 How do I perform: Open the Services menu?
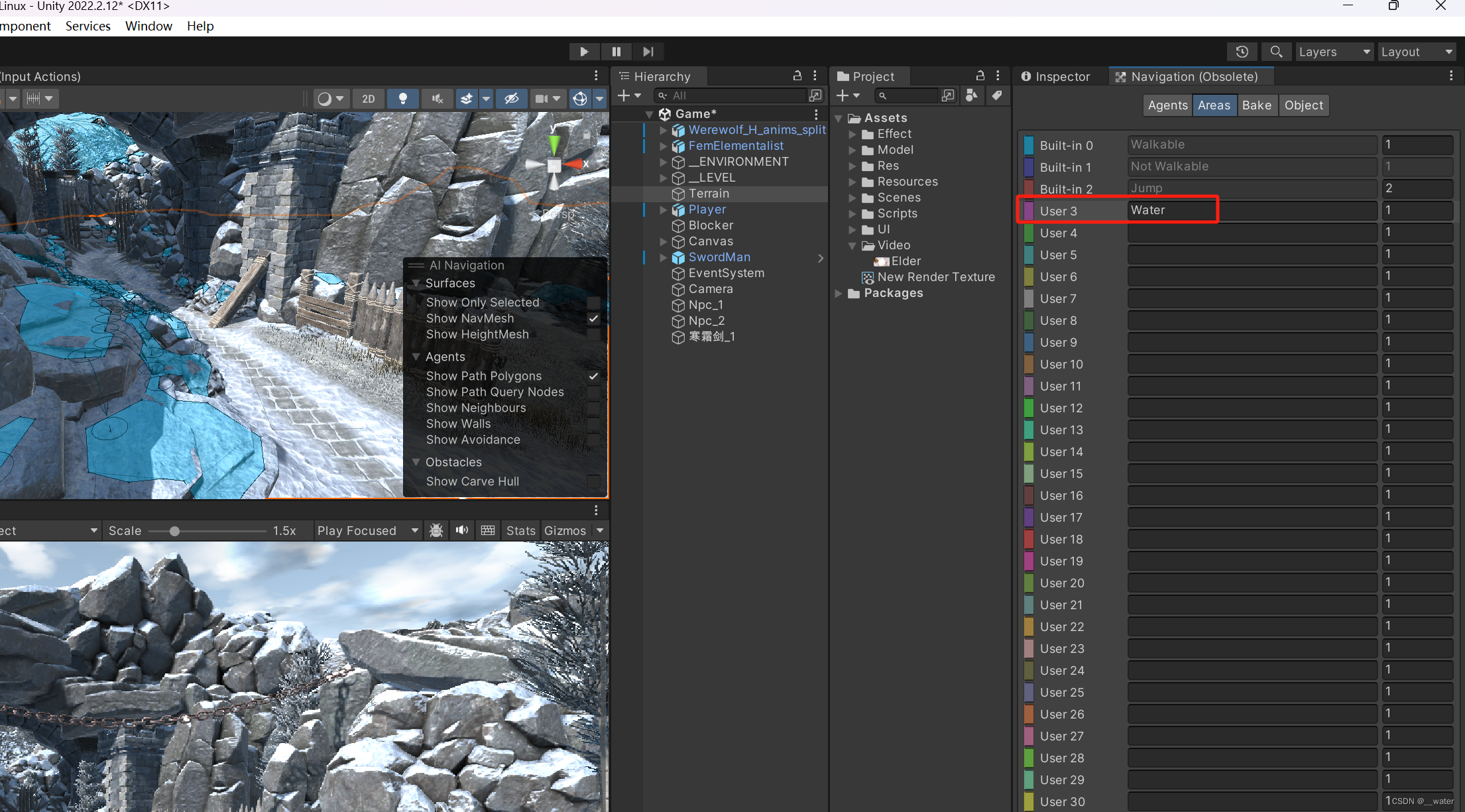(x=88, y=26)
